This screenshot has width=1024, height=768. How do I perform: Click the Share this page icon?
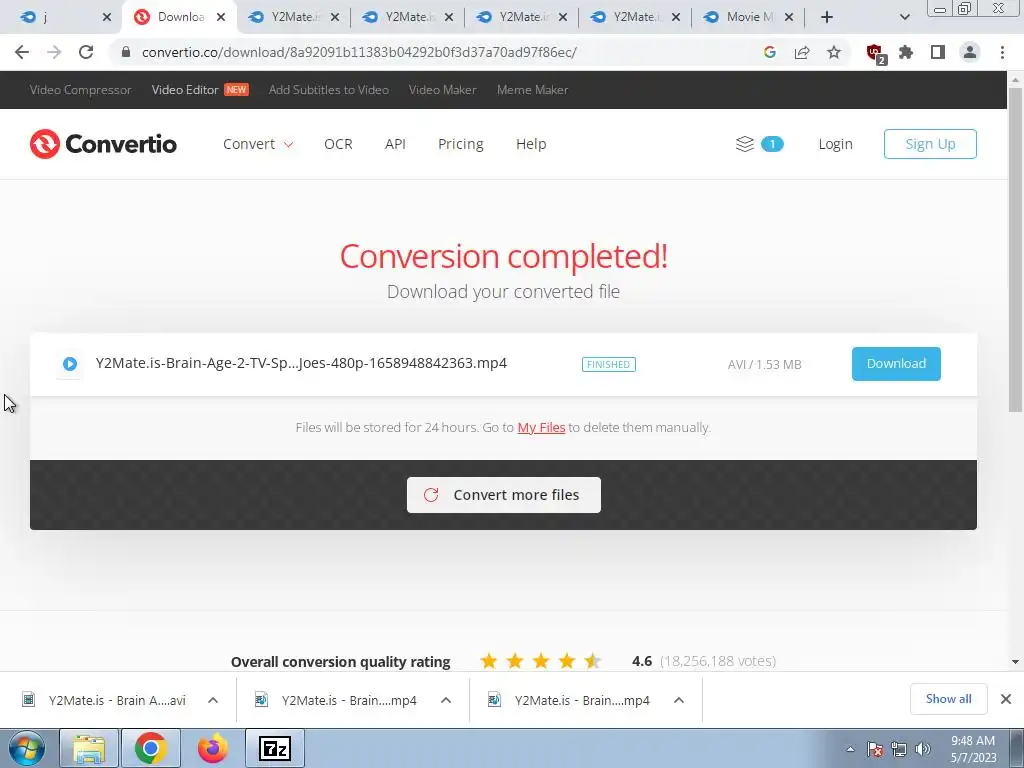click(x=802, y=52)
